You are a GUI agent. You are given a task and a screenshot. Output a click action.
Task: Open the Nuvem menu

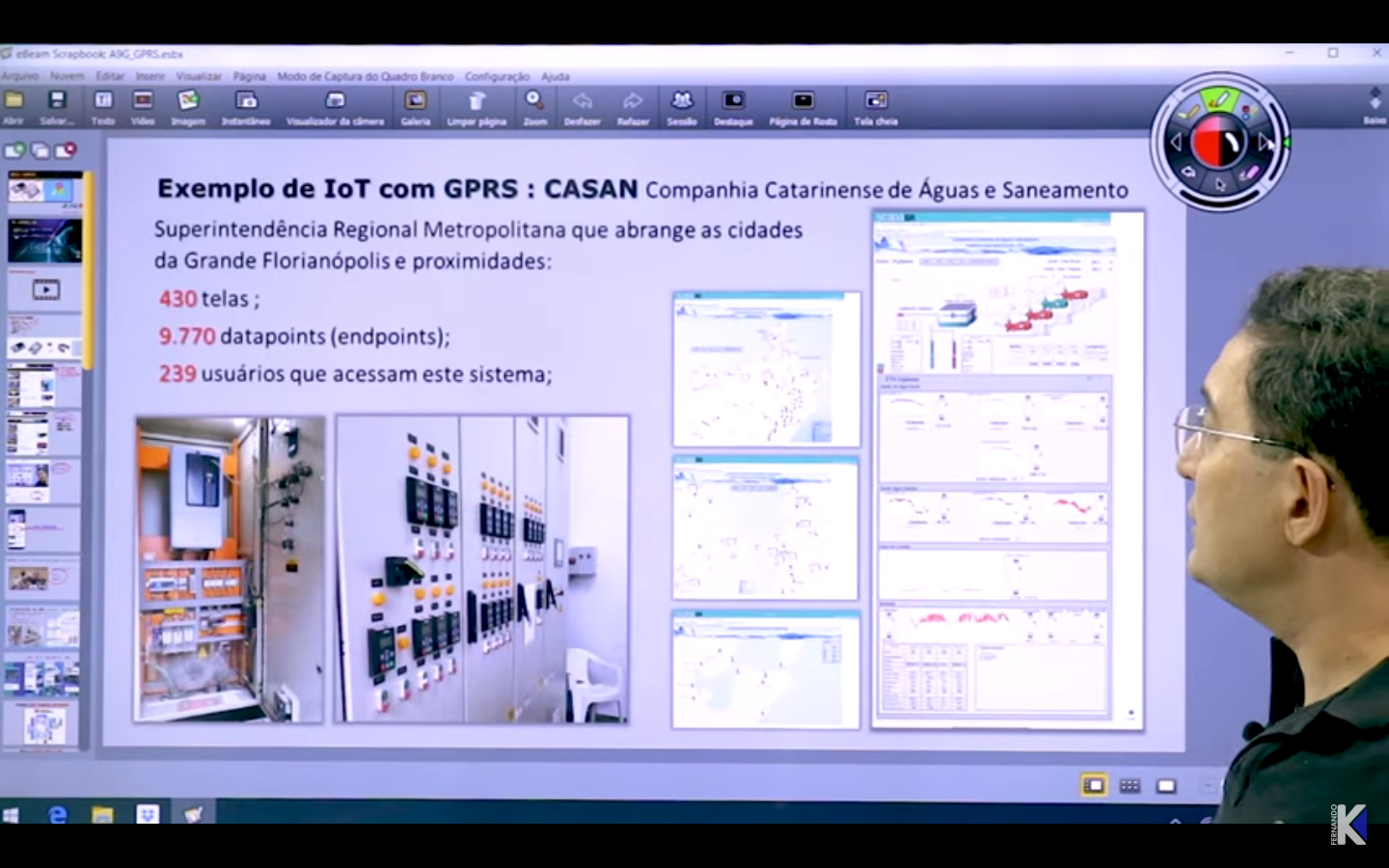tap(67, 76)
